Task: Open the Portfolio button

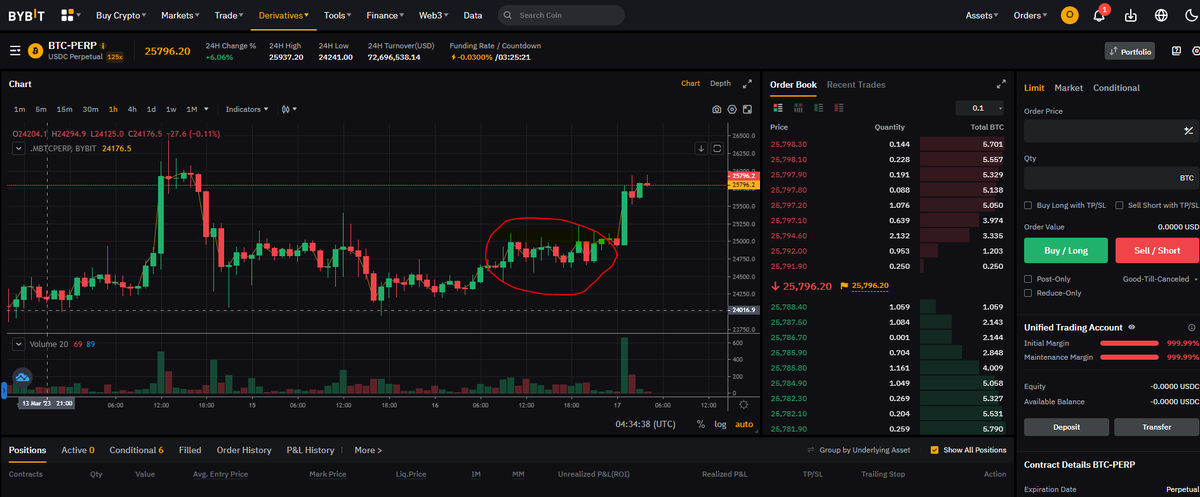Action: [x=1130, y=51]
